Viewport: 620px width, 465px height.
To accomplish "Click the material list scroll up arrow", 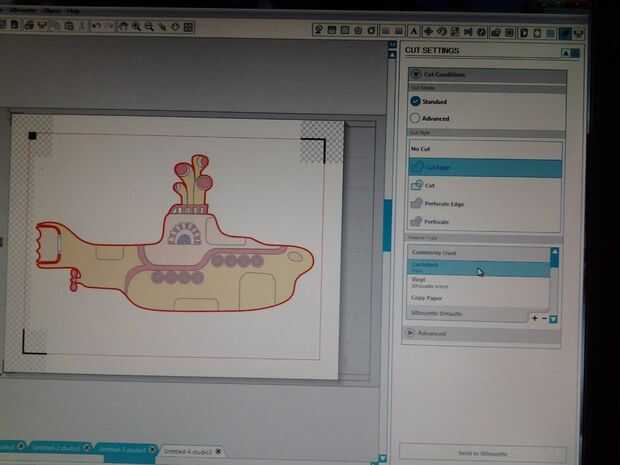I will pos(554,251).
